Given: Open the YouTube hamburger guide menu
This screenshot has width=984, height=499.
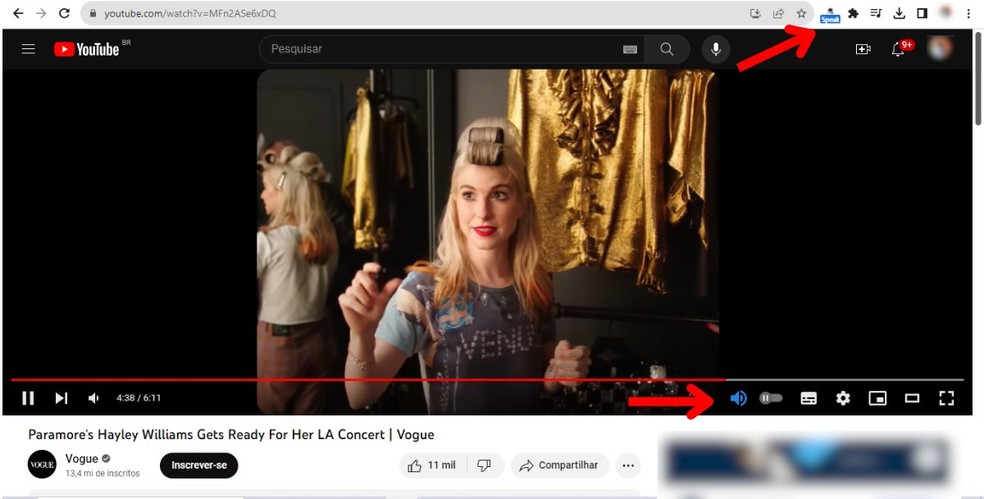Looking at the screenshot, I should (x=28, y=49).
